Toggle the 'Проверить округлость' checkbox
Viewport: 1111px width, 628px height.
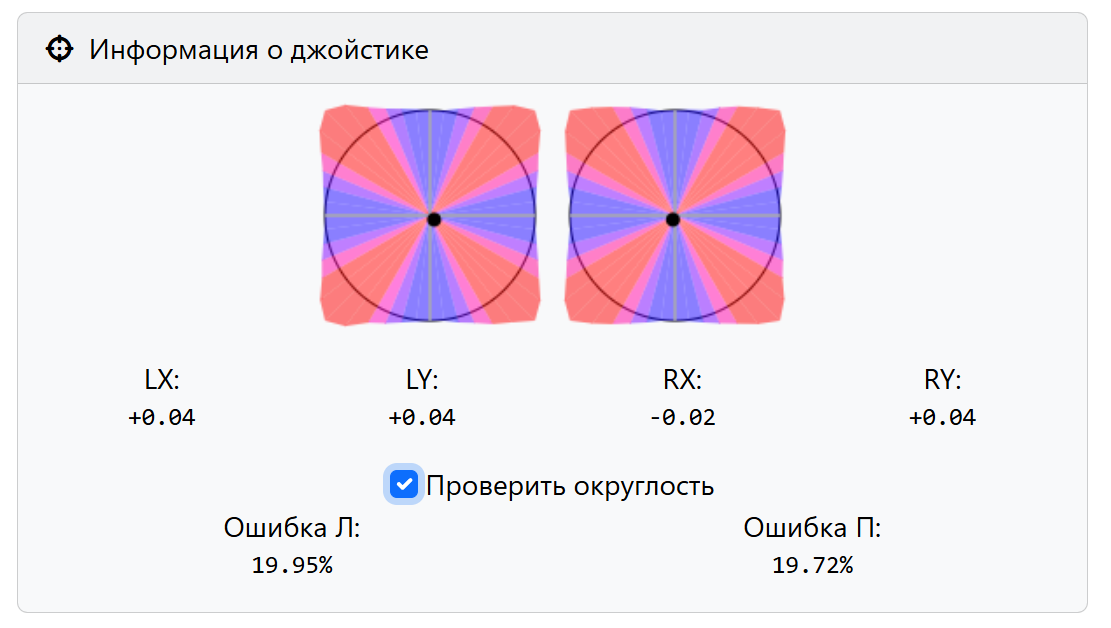(x=404, y=485)
